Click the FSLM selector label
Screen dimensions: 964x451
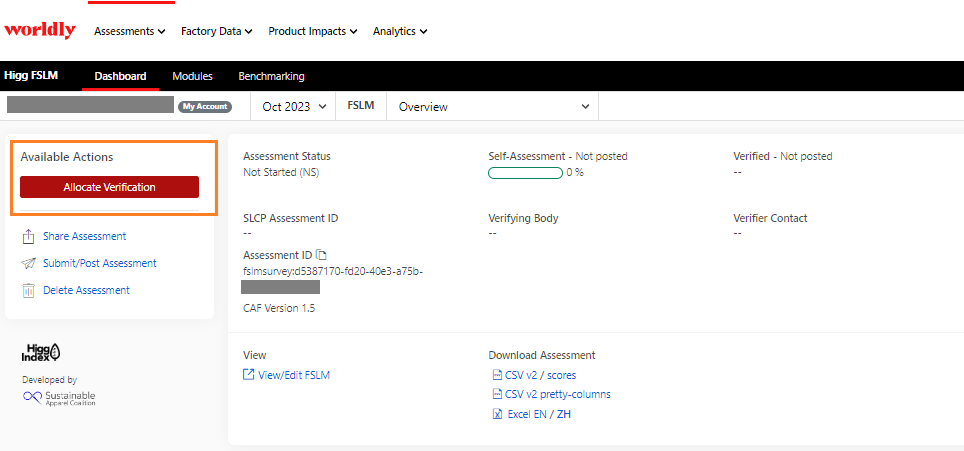pos(361,107)
